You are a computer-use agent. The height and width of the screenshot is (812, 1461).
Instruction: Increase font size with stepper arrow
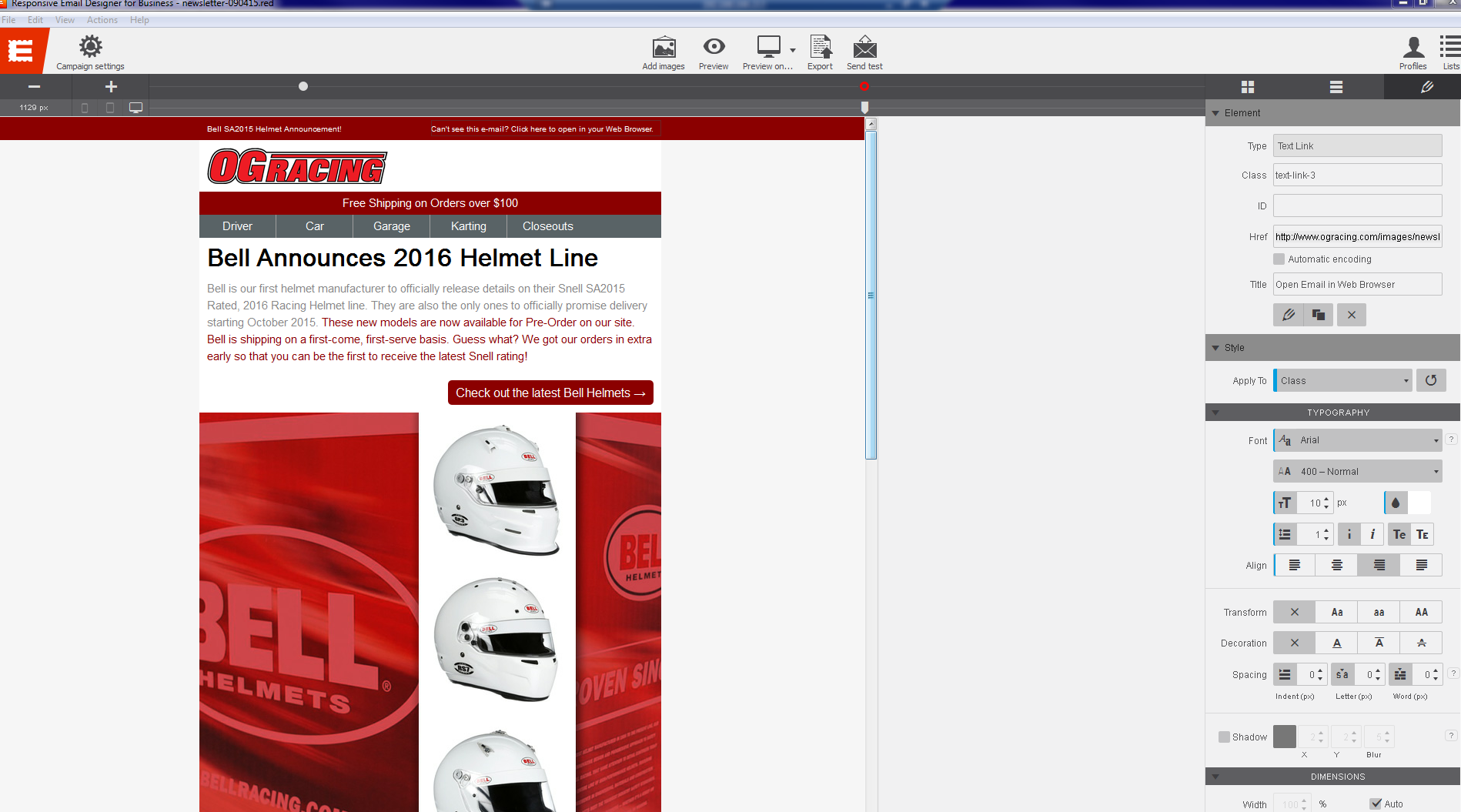pyautogui.click(x=1326, y=499)
